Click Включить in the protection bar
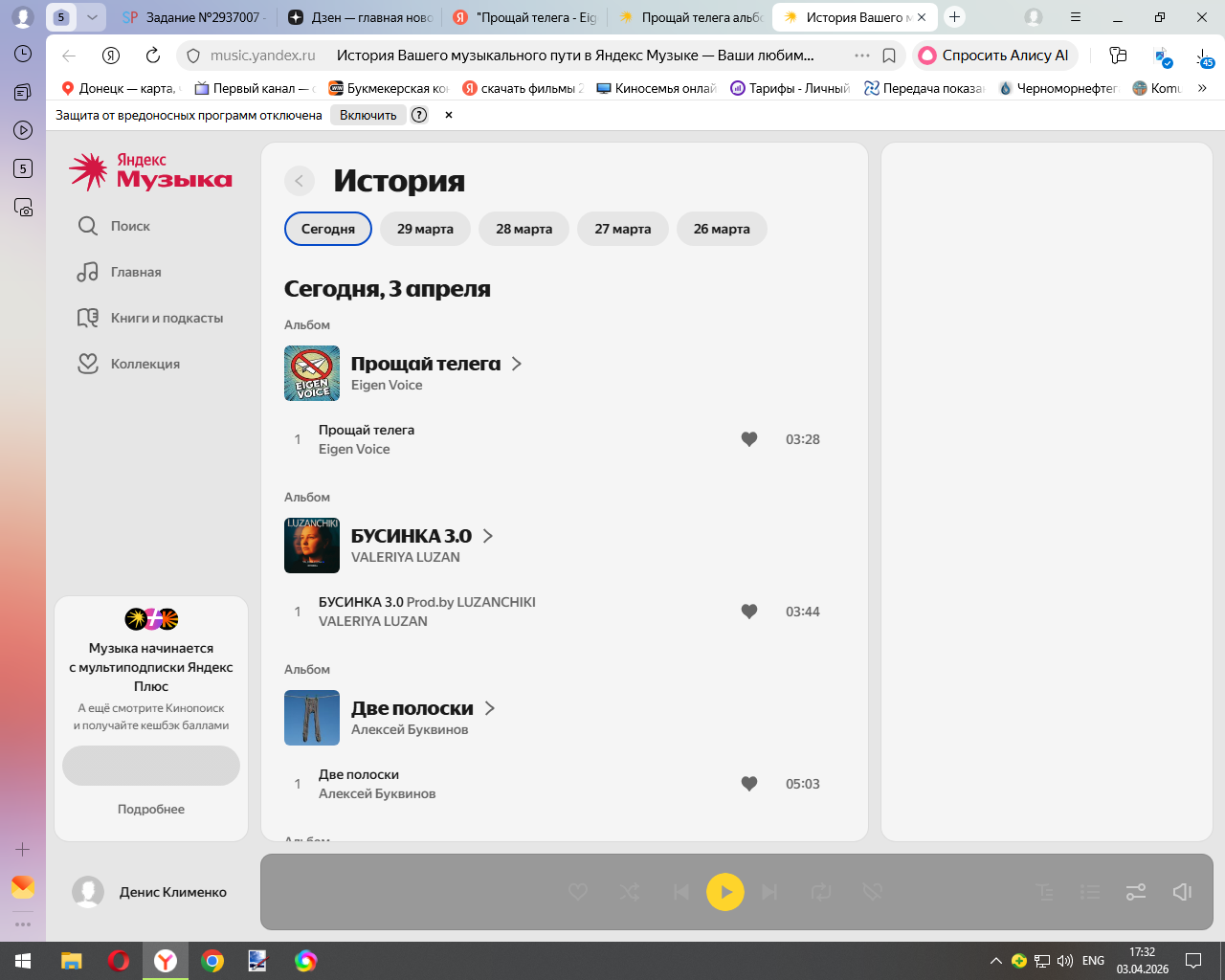The height and width of the screenshot is (980, 1225). 368,115
